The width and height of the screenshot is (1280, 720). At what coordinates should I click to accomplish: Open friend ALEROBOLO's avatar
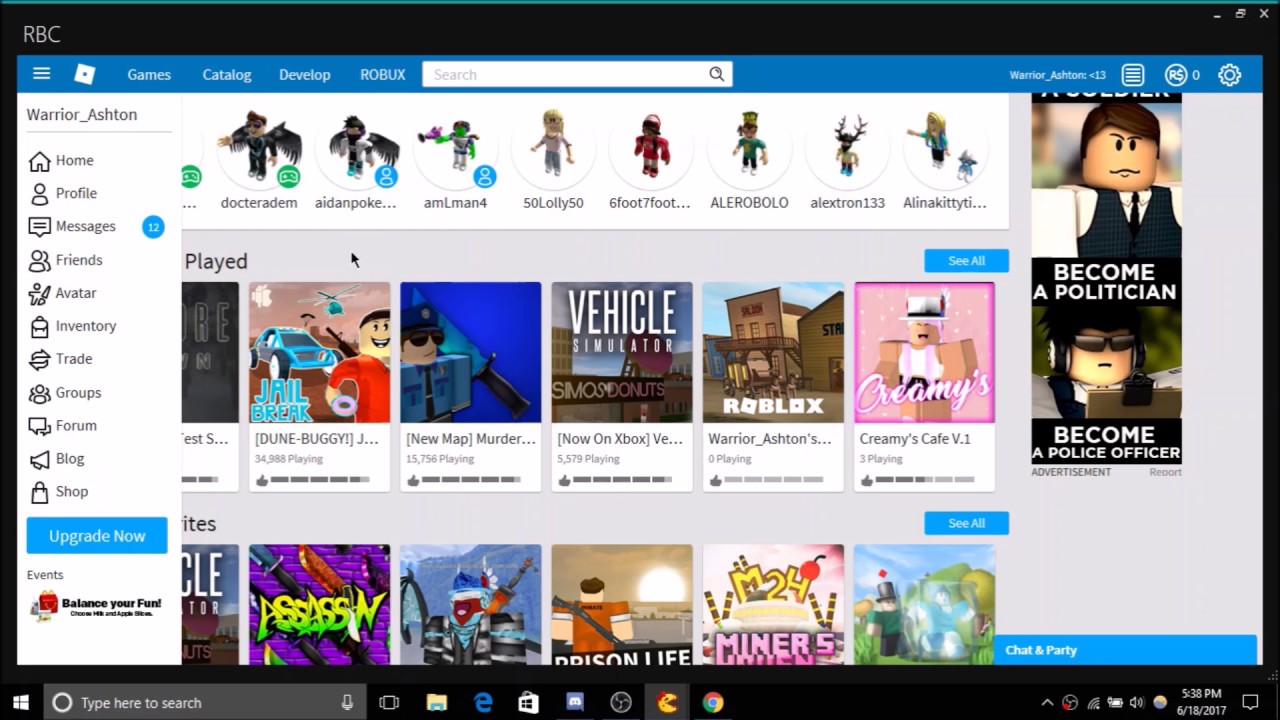(x=749, y=146)
